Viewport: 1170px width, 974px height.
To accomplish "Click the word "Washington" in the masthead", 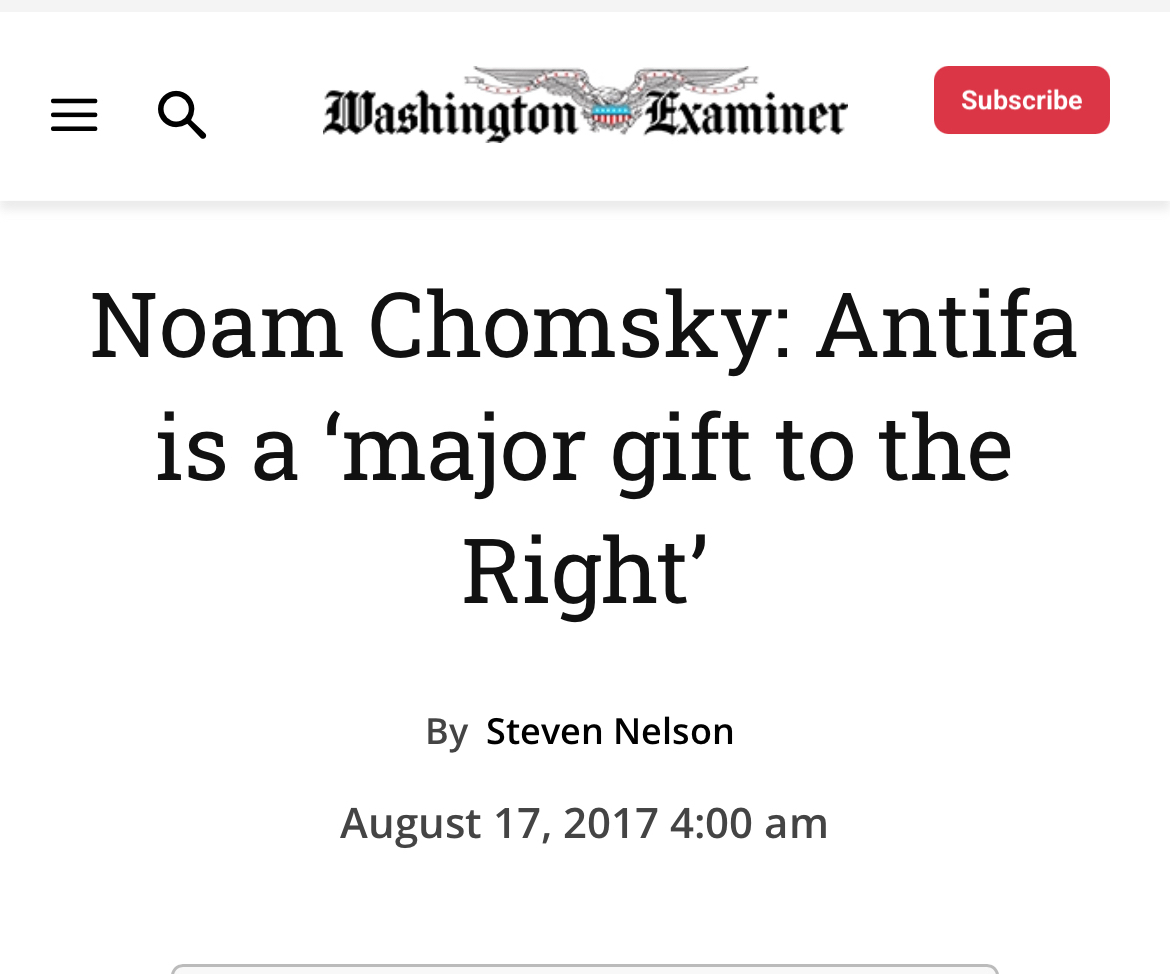I will pyautogui.click(x=450, y=114).
